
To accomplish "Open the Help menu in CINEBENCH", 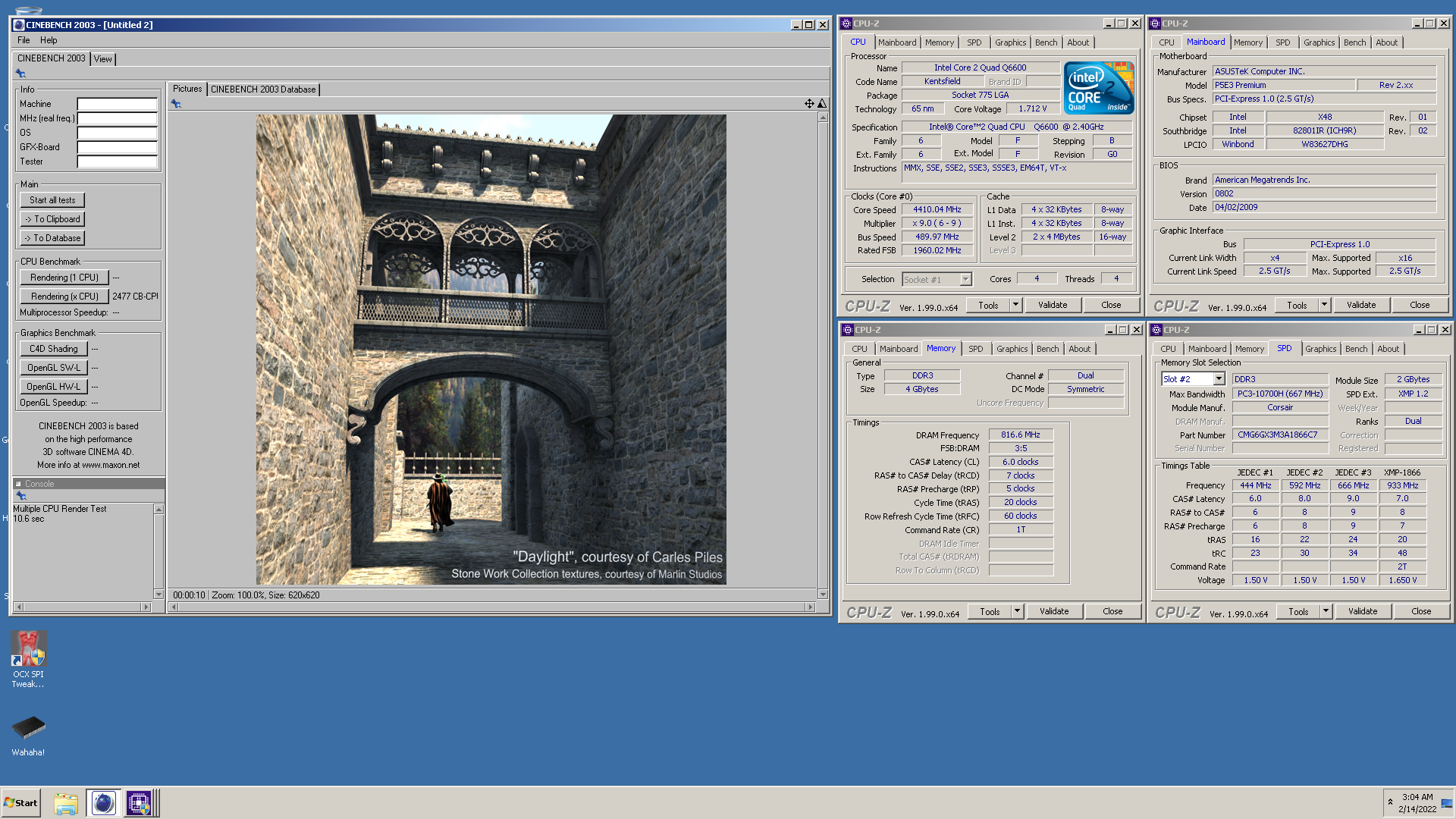I will click(49, 40).
